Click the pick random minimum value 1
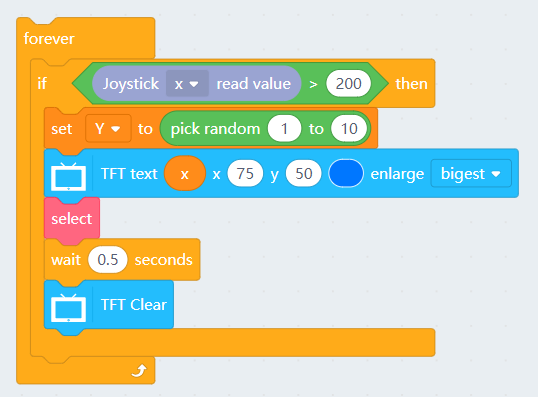This screenshot has width=538, height=397. [x=284, y=129]
